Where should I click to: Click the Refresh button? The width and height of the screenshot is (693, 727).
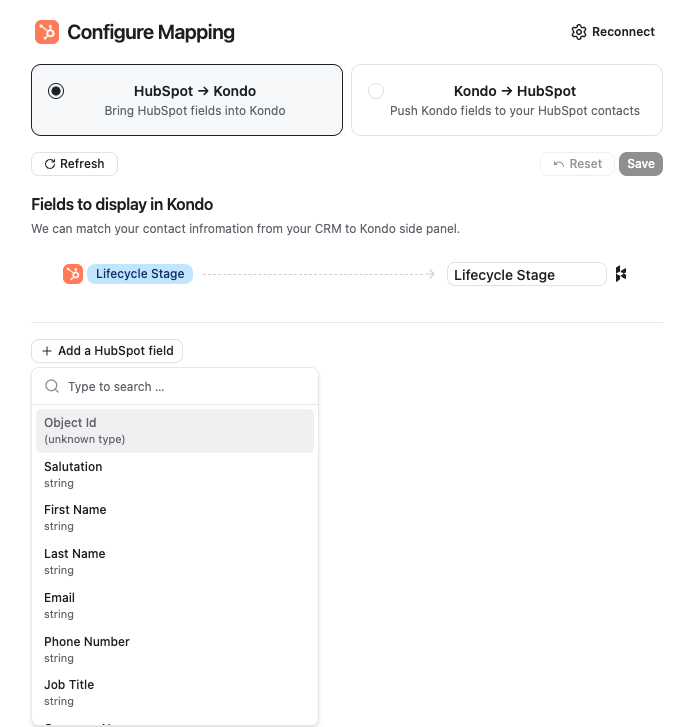coord(74,164)
